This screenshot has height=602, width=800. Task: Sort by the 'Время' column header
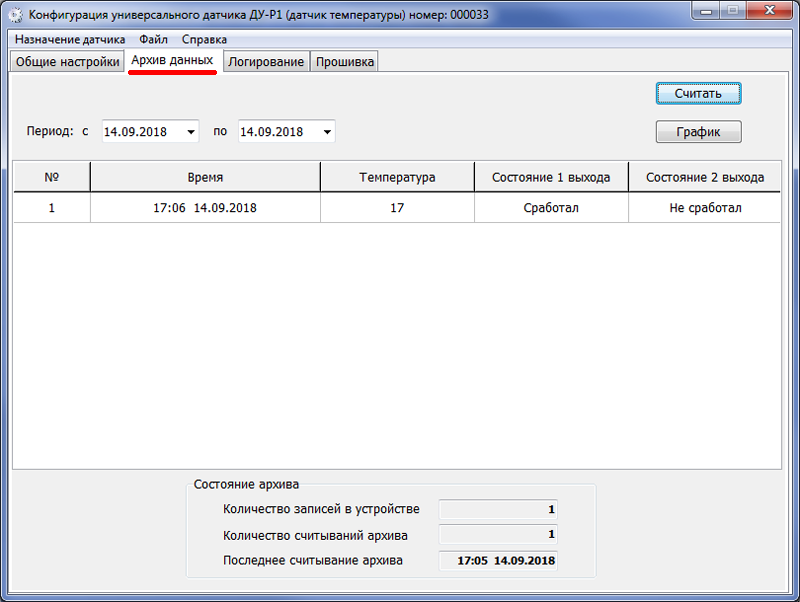(x=205, y=177)
